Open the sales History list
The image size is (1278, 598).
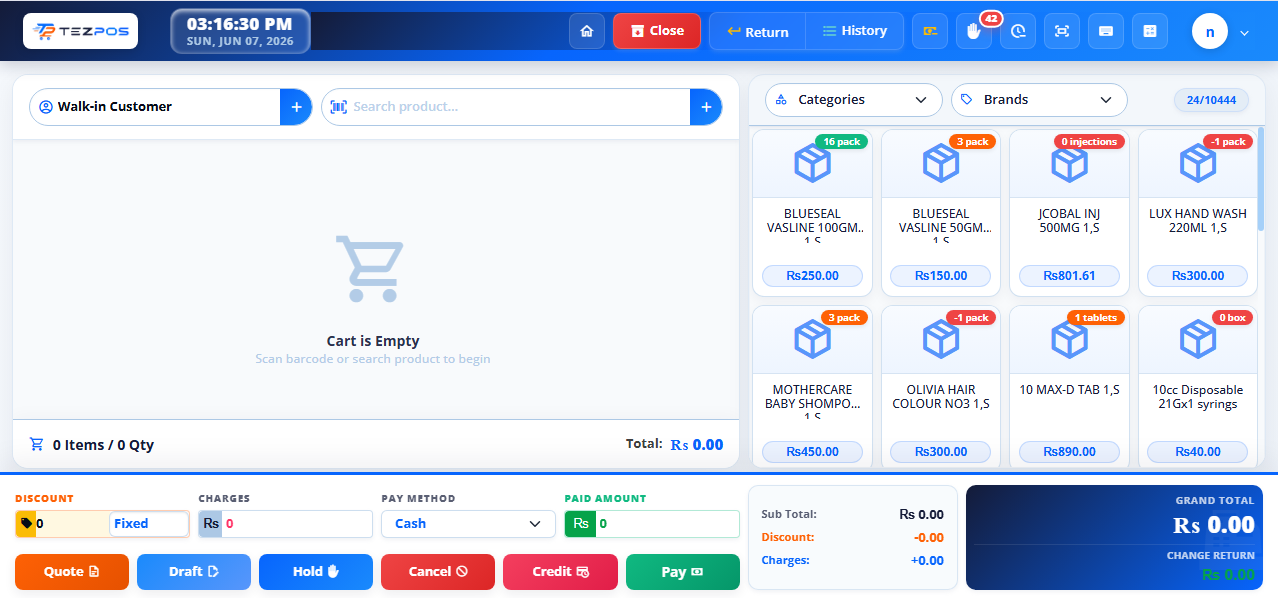click(x=855, y=31)
